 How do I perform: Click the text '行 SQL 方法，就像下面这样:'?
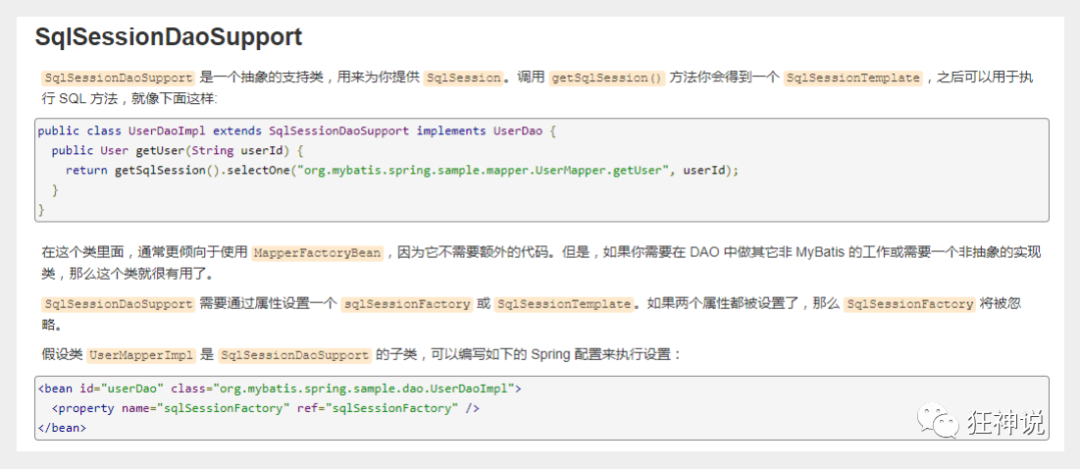pos(129,99)
